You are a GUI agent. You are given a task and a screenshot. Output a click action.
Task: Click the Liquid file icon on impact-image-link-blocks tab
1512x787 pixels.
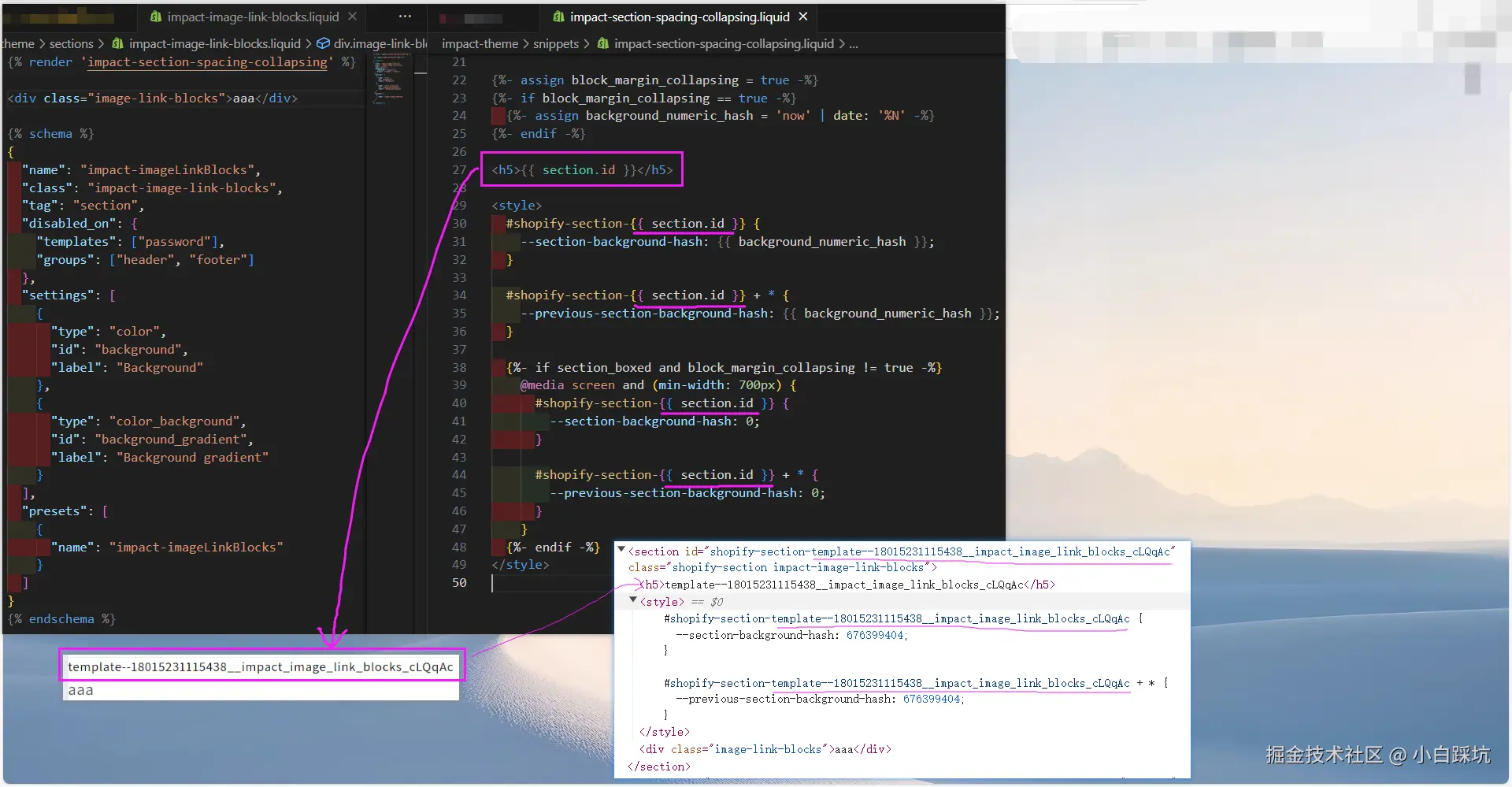[x=156, y=17]
